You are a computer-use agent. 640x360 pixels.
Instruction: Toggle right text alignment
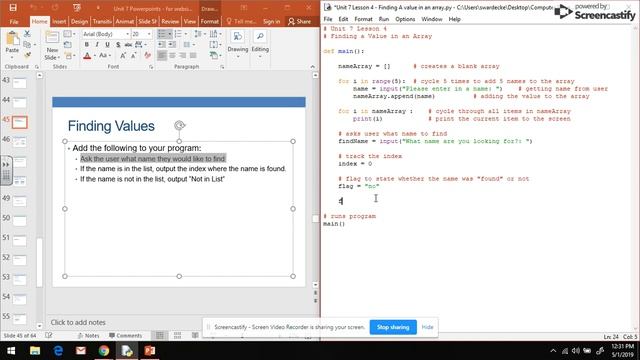(182, 56)
